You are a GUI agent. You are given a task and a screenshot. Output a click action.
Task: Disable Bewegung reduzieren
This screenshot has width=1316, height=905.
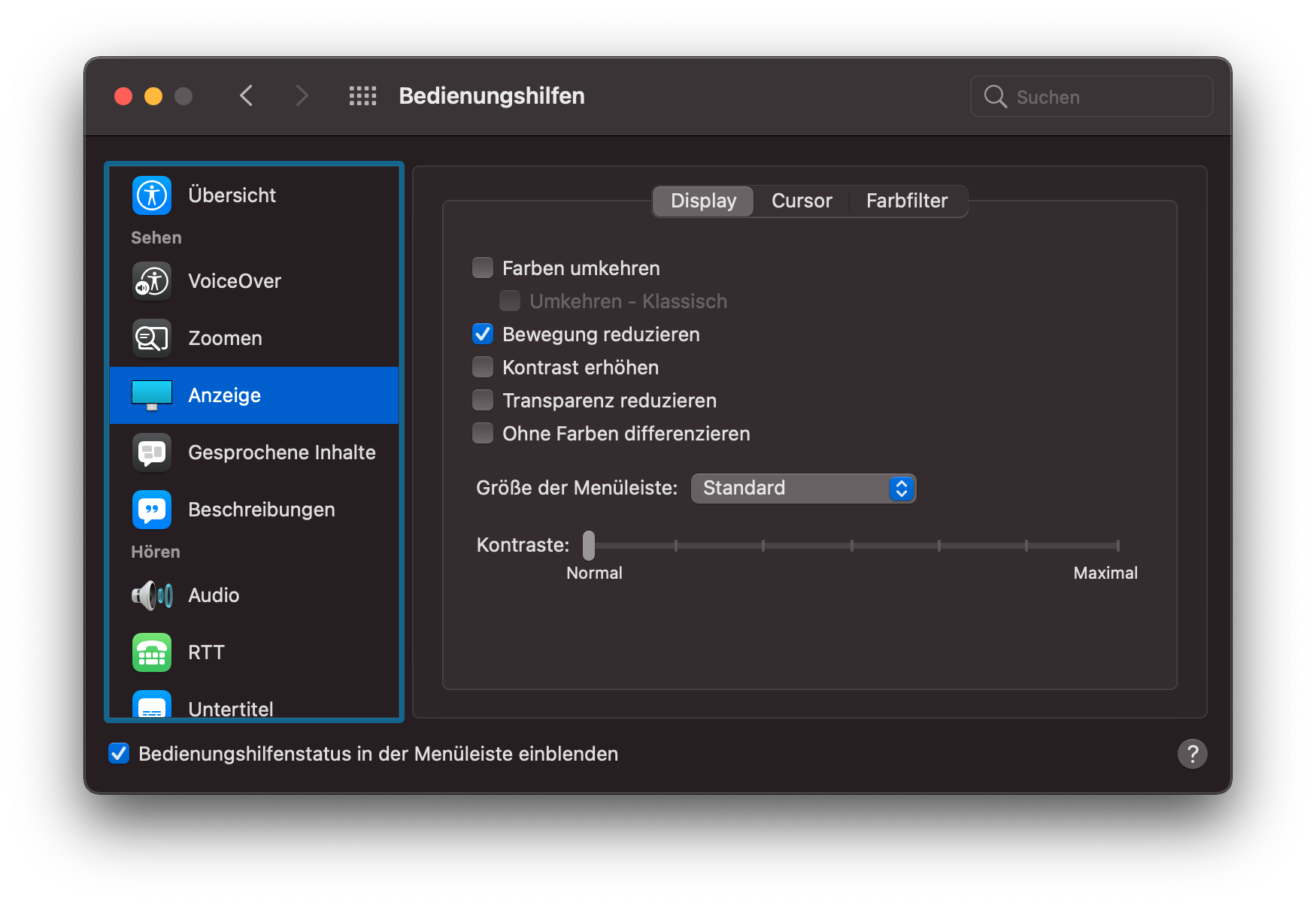click(483, 334)
